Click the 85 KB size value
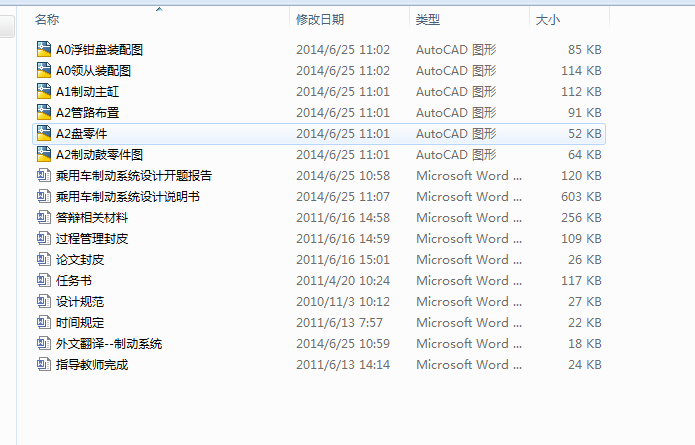 pos(585,50)
